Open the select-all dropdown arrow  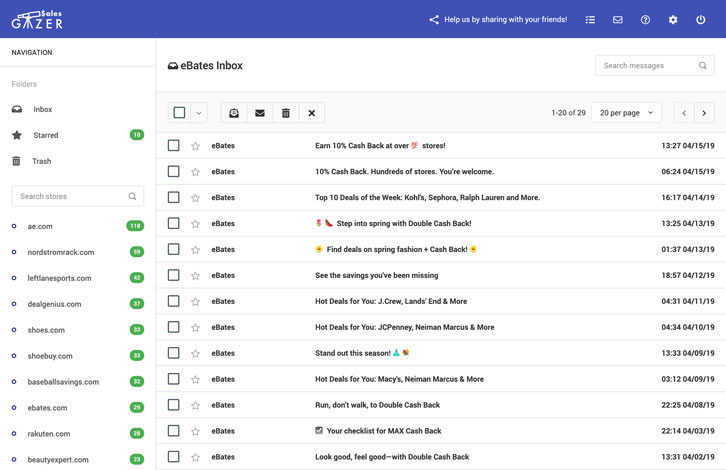[199, 113]
